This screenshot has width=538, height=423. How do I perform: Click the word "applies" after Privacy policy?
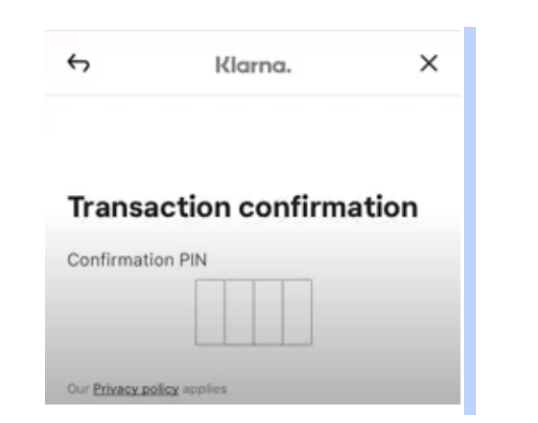coord(205,389)
